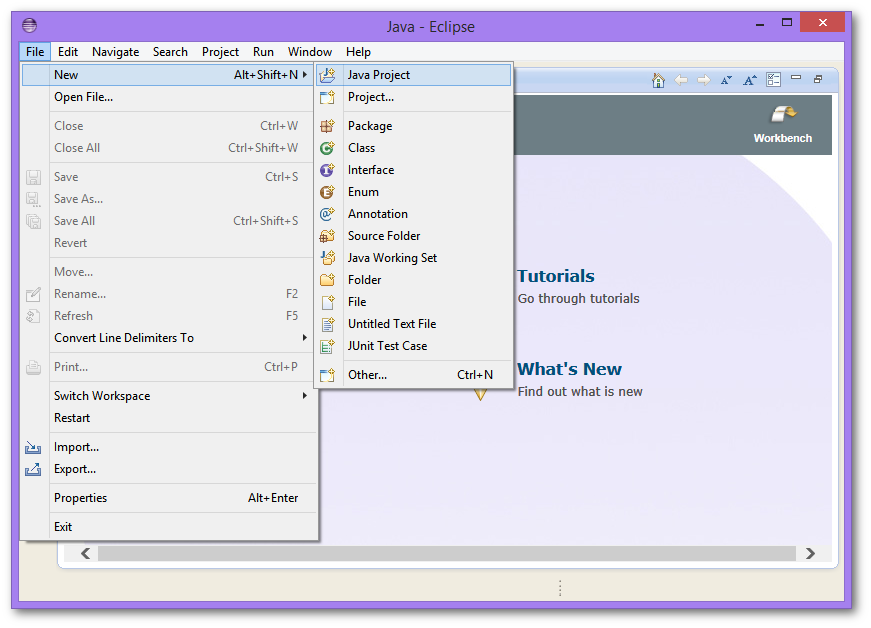Click the back arrow in Welcome toolbar
871x628 pixels.
click(681, 80)
